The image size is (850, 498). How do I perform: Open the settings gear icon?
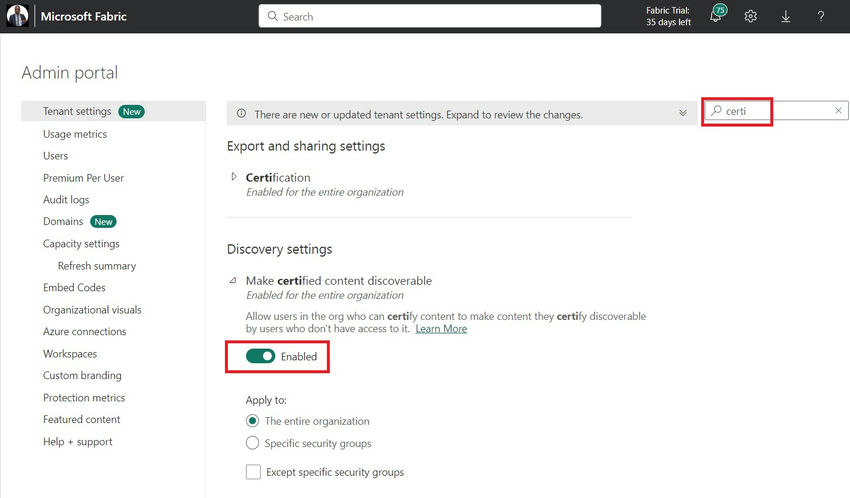coord(751,17)
